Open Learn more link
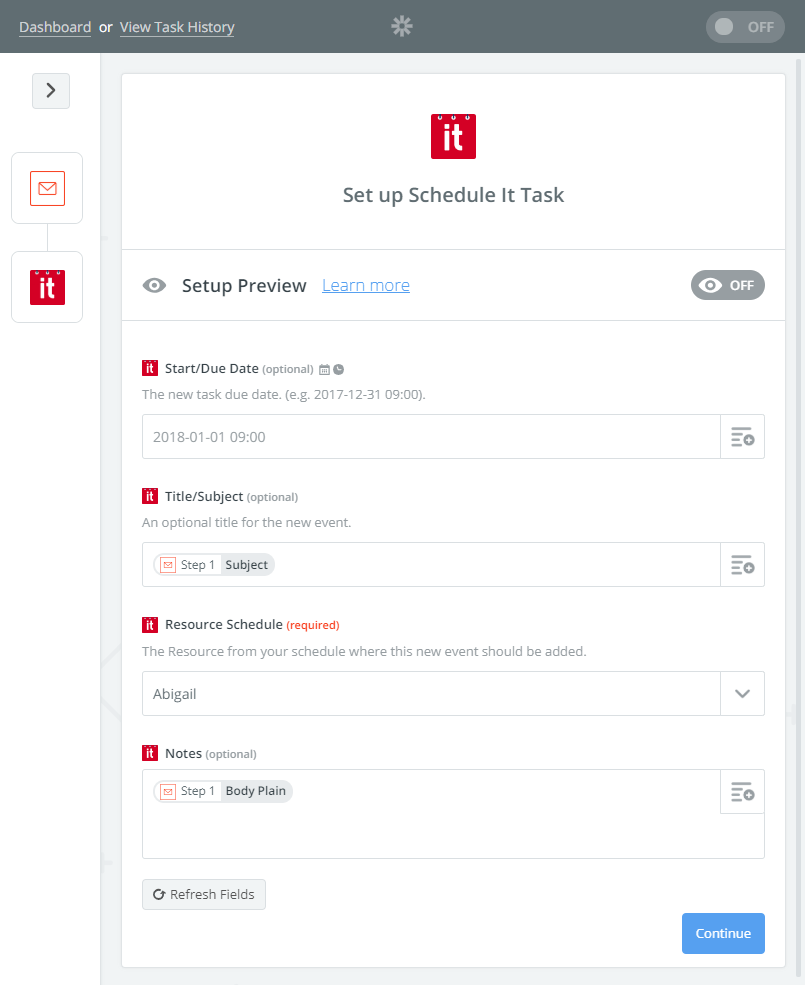805x985 pixels. coord(366,285)
